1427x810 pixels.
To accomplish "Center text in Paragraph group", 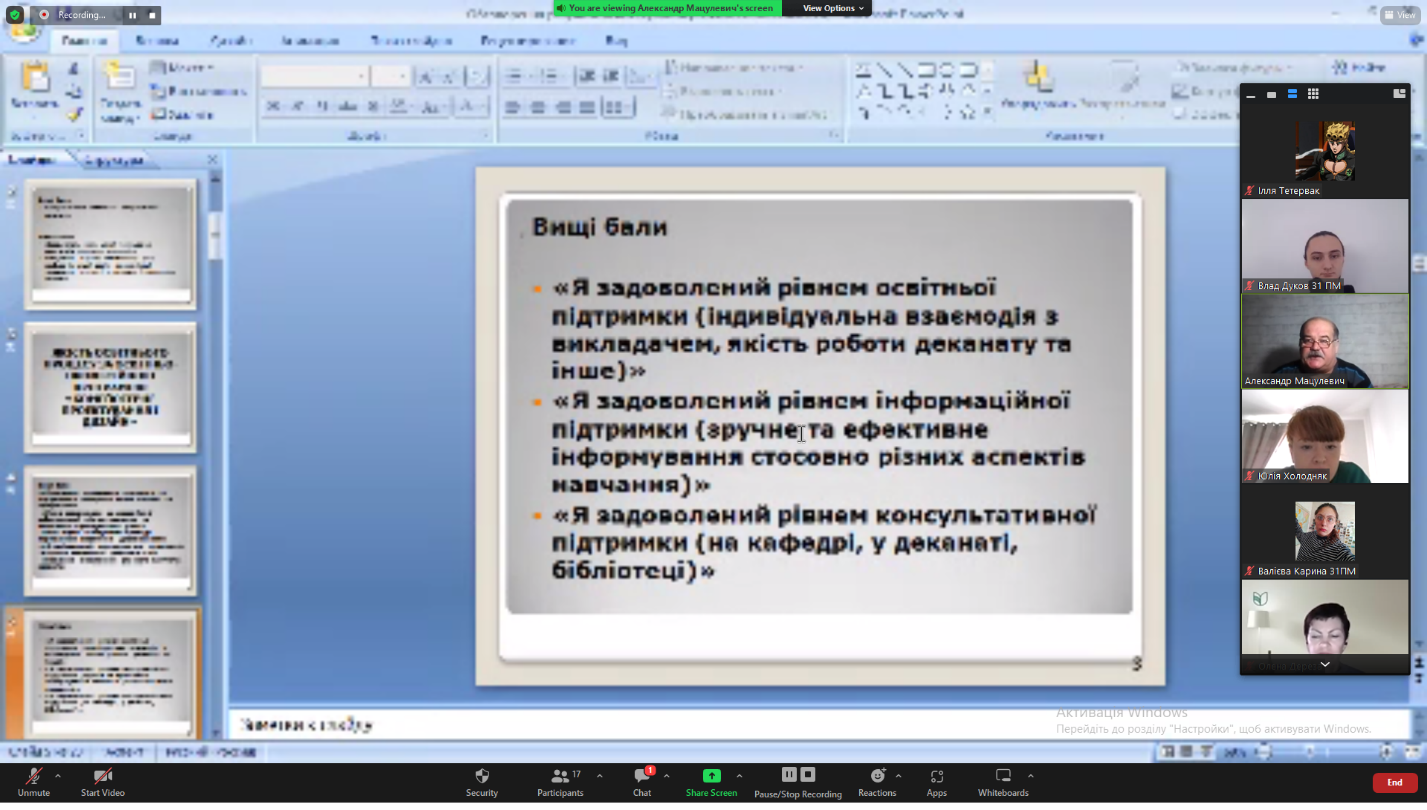I will (538, 107).
